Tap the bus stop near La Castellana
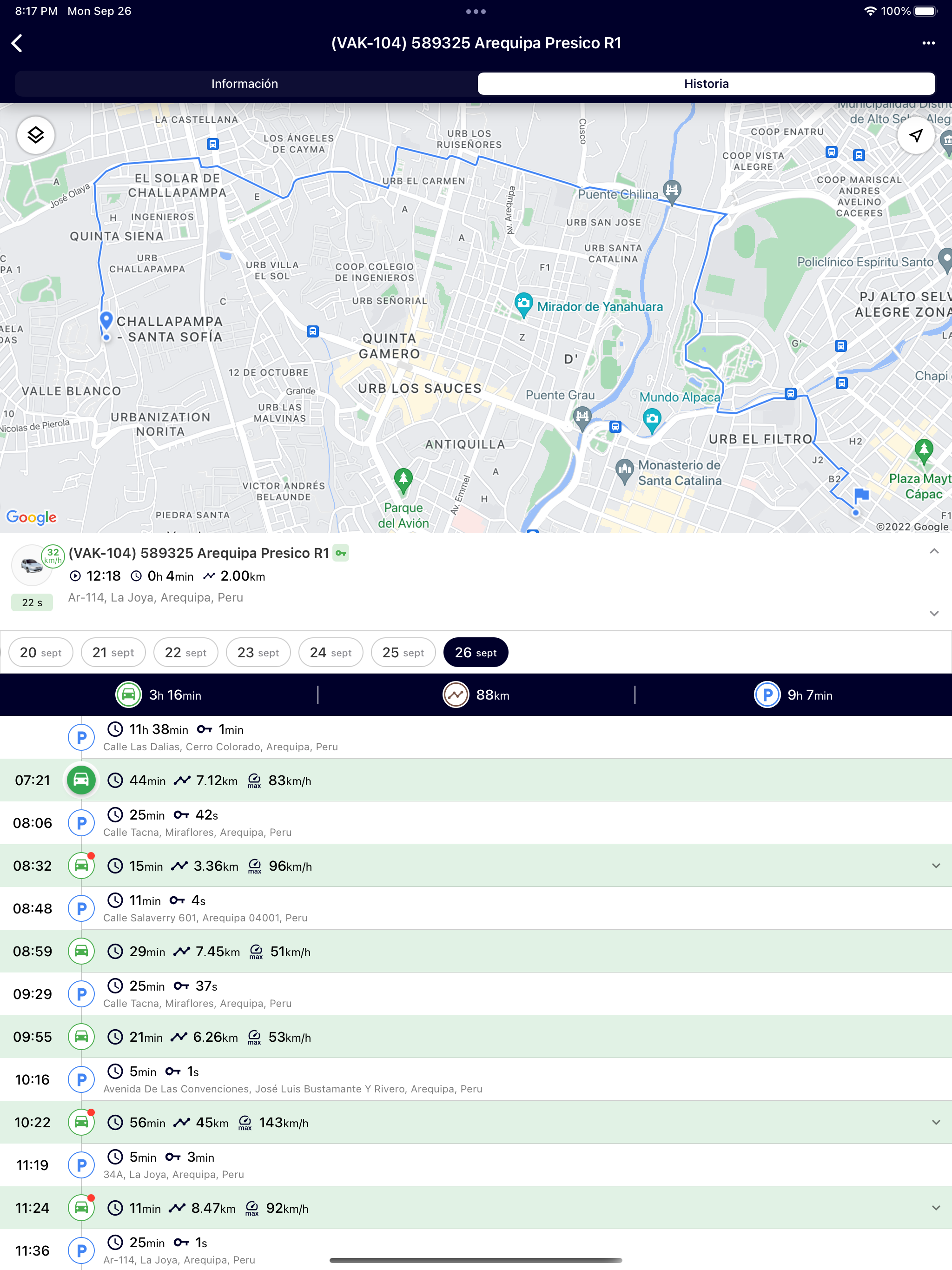The height and width of the screenshot is (1270, 952). coord(212,144)
